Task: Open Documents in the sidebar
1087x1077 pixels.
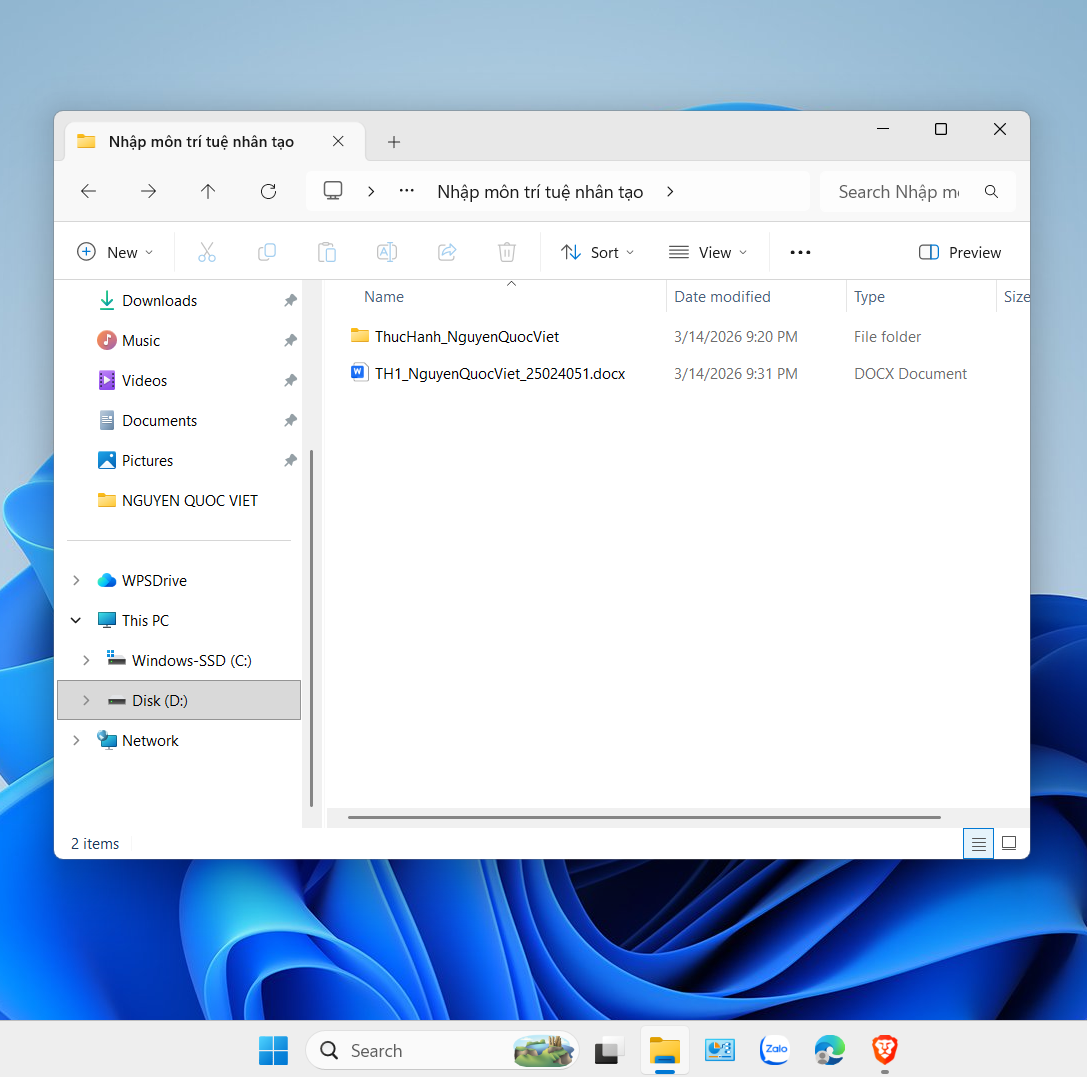Action: [159, 421]
